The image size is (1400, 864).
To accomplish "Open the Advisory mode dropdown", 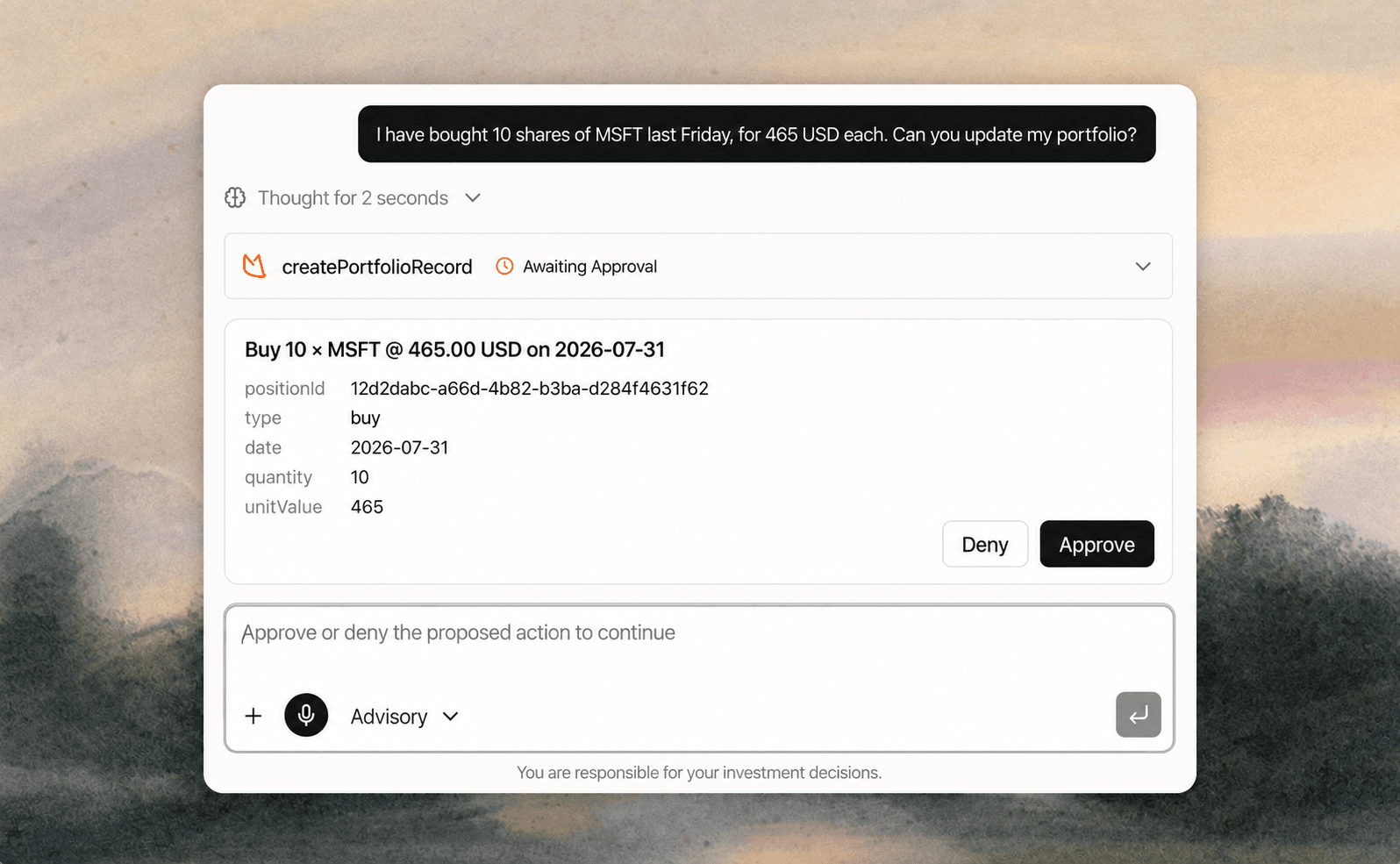I will [x=404, y=717].
